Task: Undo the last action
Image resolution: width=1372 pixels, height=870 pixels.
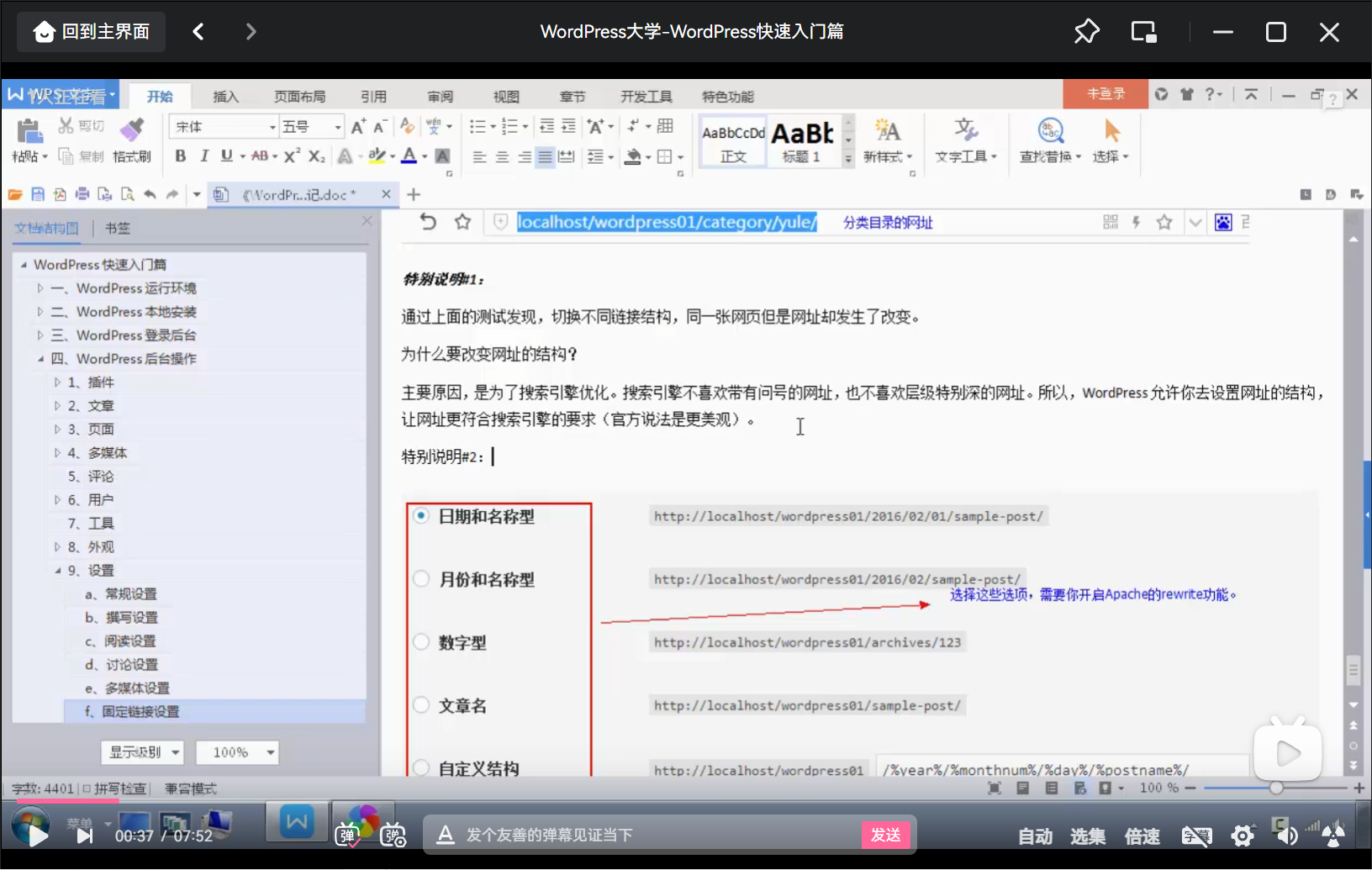Action: coord(150,195)
